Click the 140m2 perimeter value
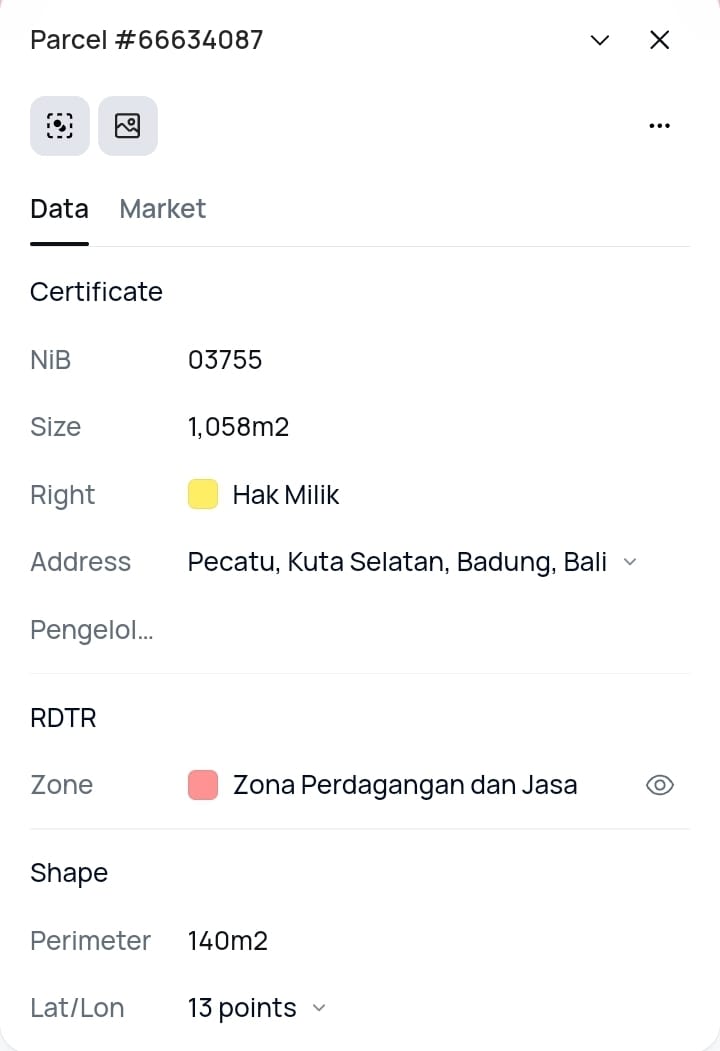 click(x=228, y=940)
